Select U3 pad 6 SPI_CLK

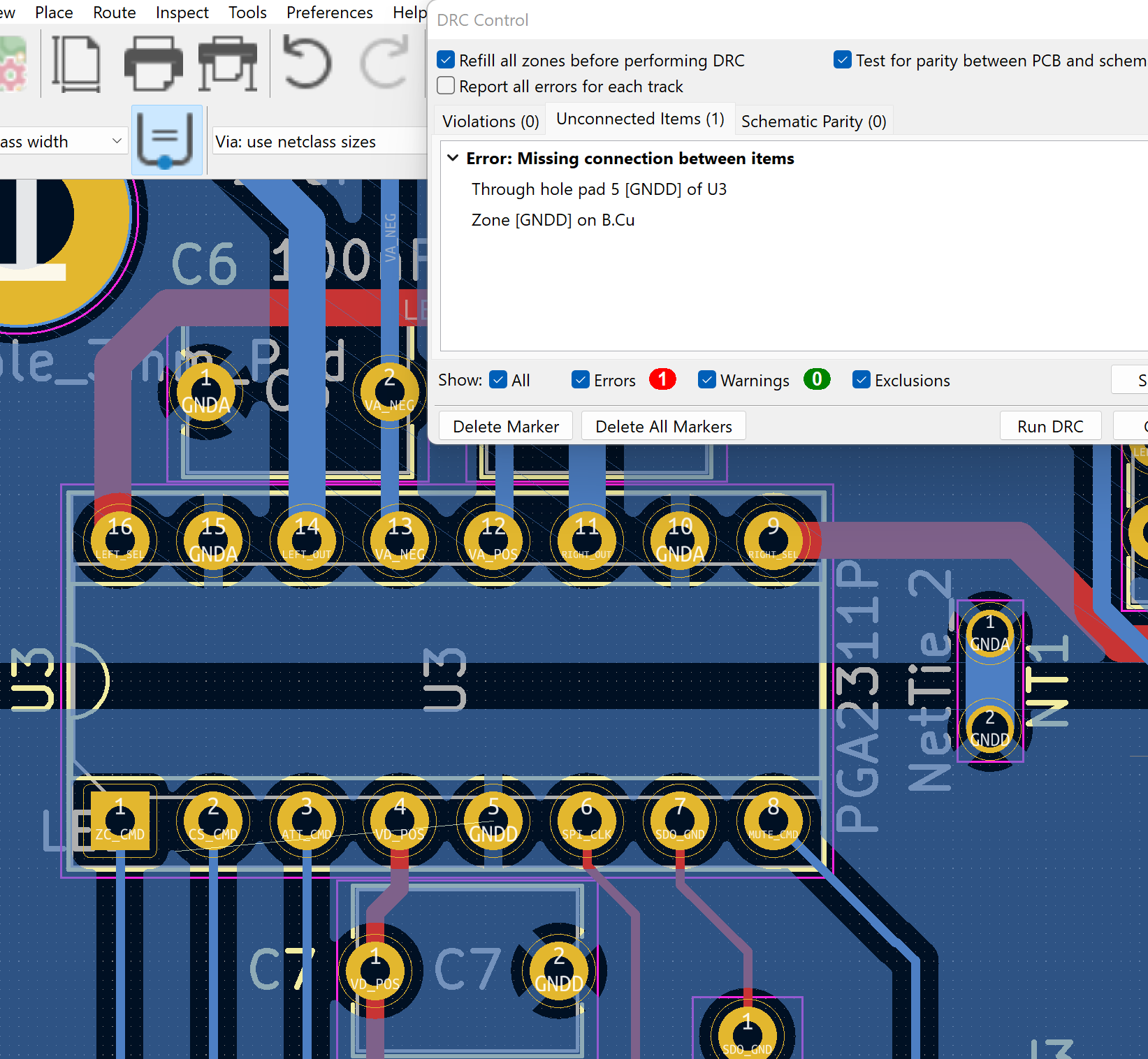[x=587, y=821]
